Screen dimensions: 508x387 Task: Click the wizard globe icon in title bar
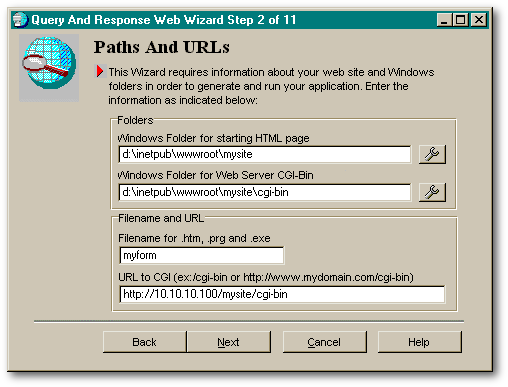point(20,19)
